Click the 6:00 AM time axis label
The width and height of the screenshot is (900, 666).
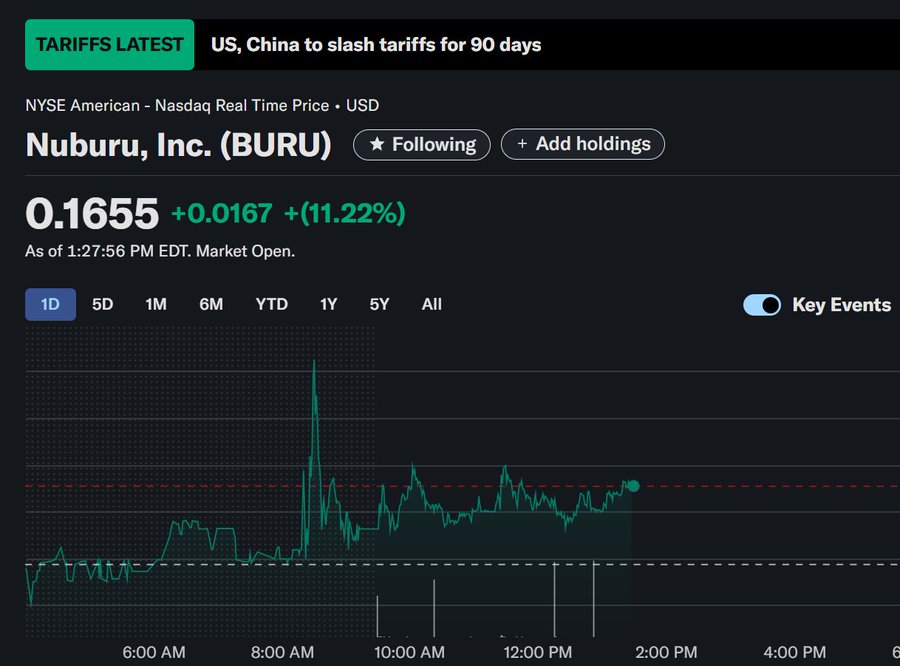pos(154,653)
